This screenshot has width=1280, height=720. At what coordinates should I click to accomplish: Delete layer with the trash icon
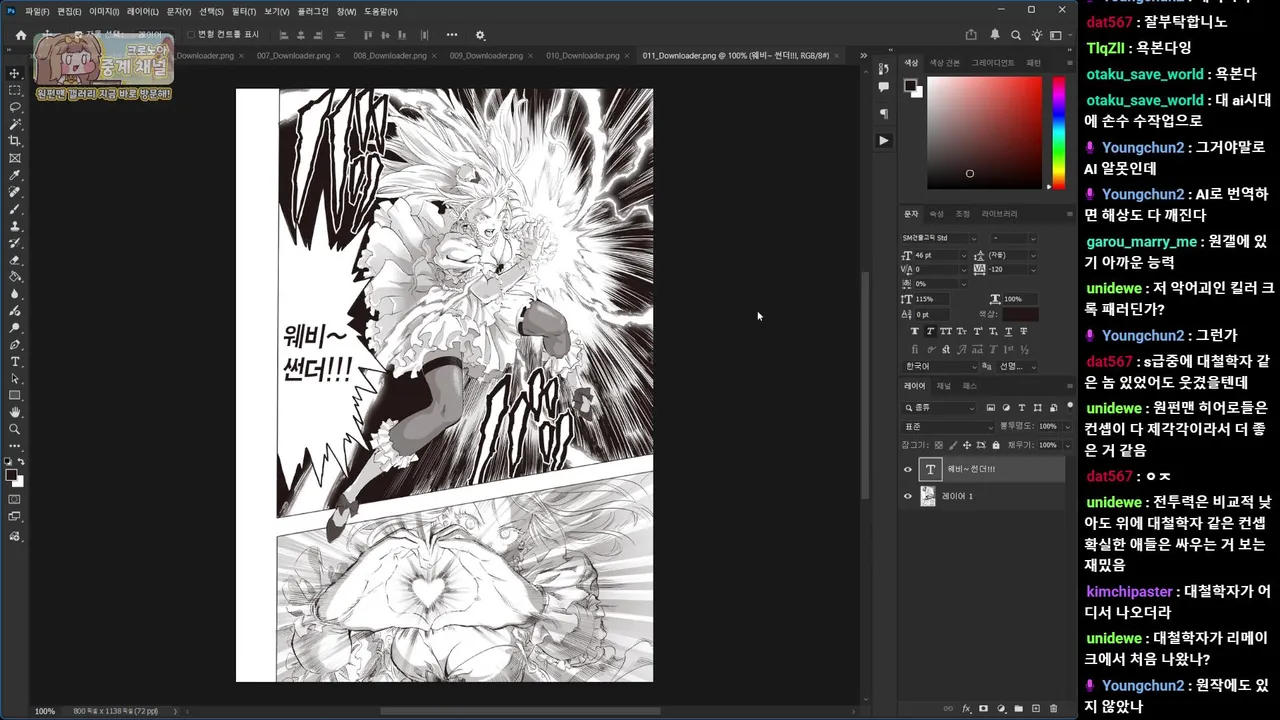tap(1054, 709)
